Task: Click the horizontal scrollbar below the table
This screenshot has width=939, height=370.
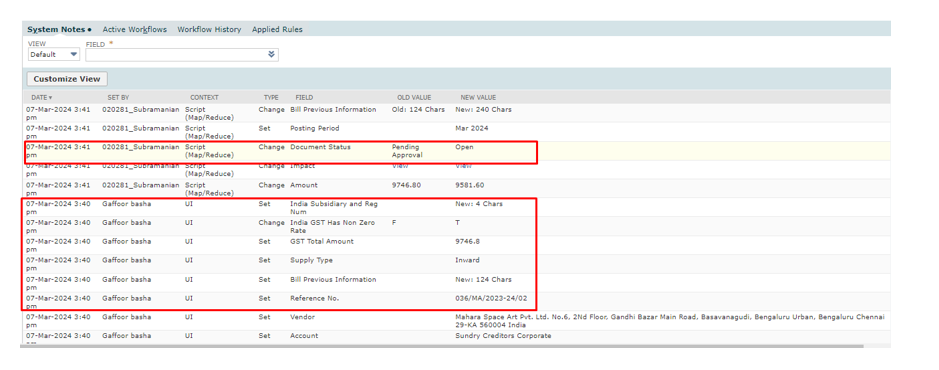Action: coord(442,346)
